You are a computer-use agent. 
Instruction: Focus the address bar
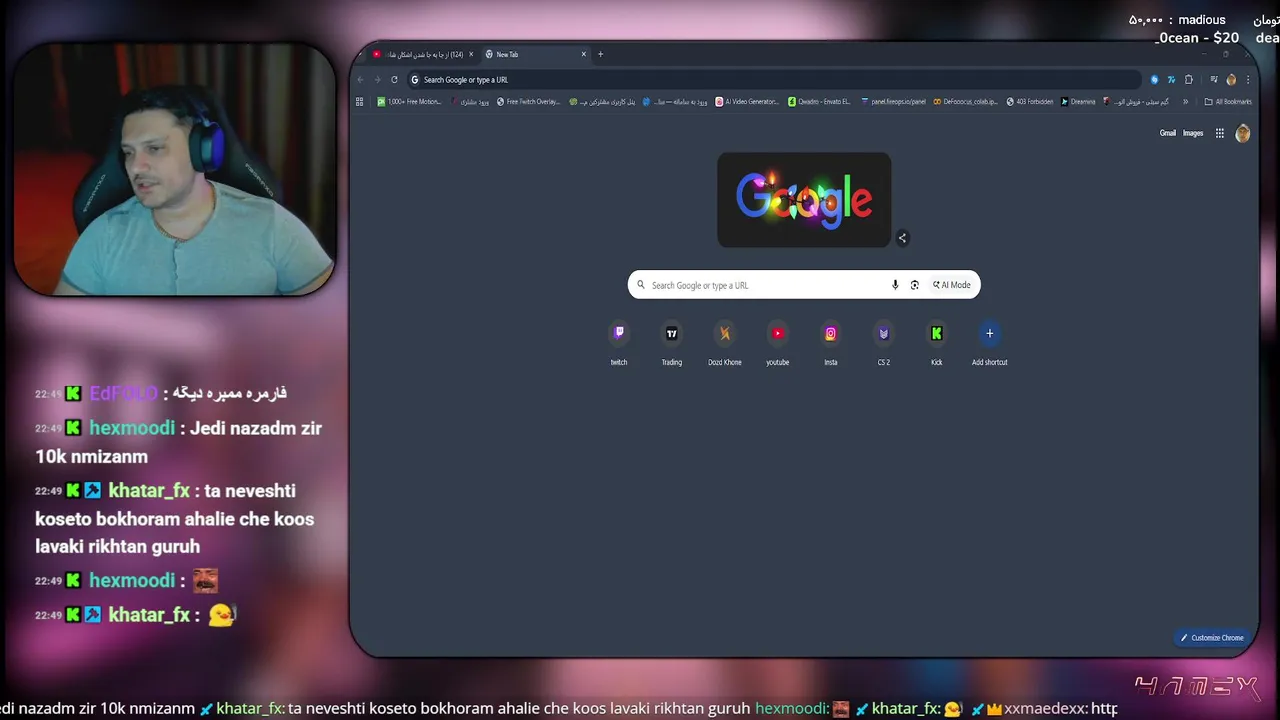[x=775, y=80]
